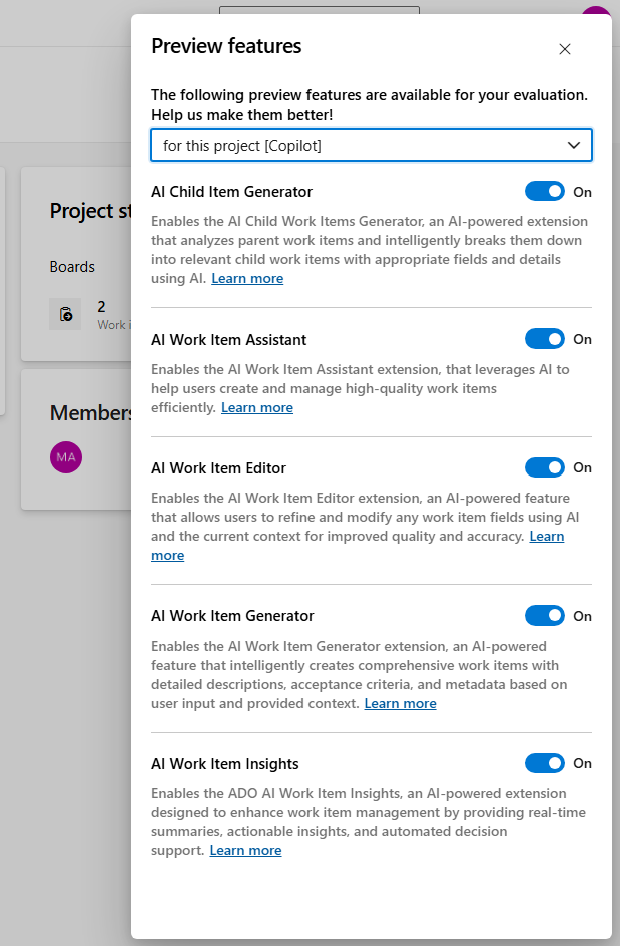Switch off AI Work Item Editor
The width and height of the screenshot is (620, 946).
pyautogui.click(x=544, y=467)
